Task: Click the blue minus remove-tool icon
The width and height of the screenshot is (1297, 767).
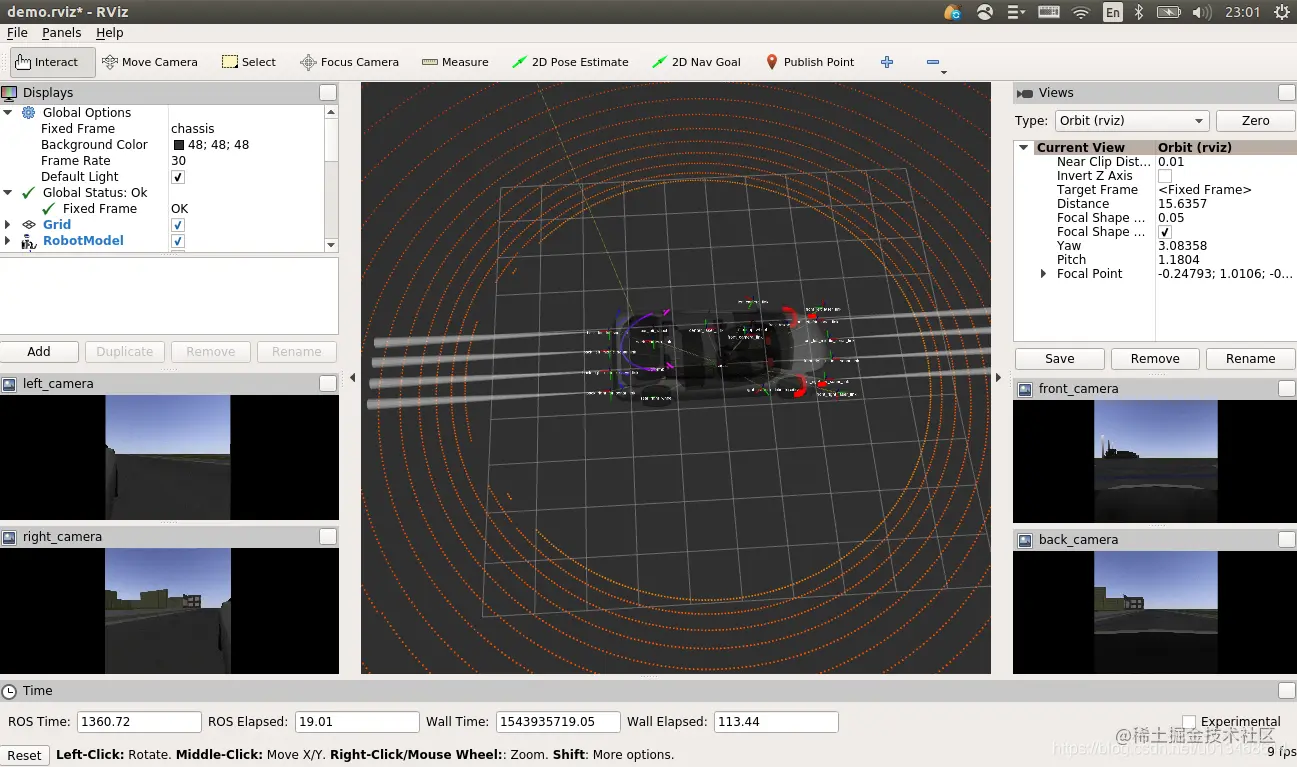Action: pyautogui.click(x=933, y=62)
